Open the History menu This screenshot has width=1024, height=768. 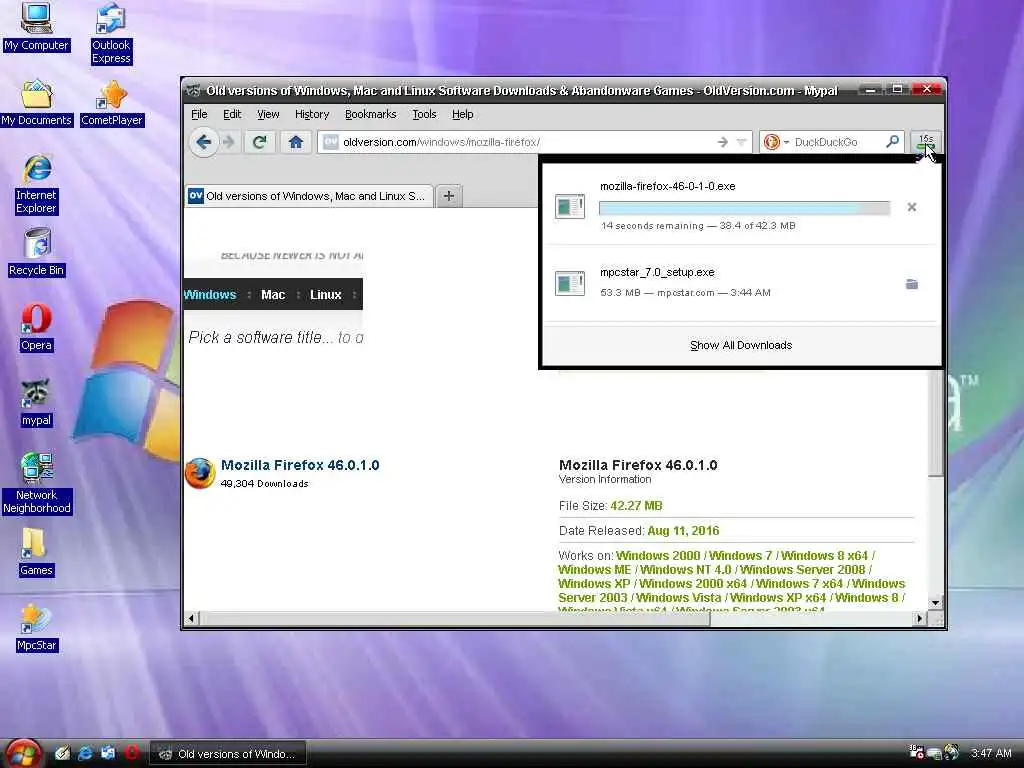tap(312, 114)
